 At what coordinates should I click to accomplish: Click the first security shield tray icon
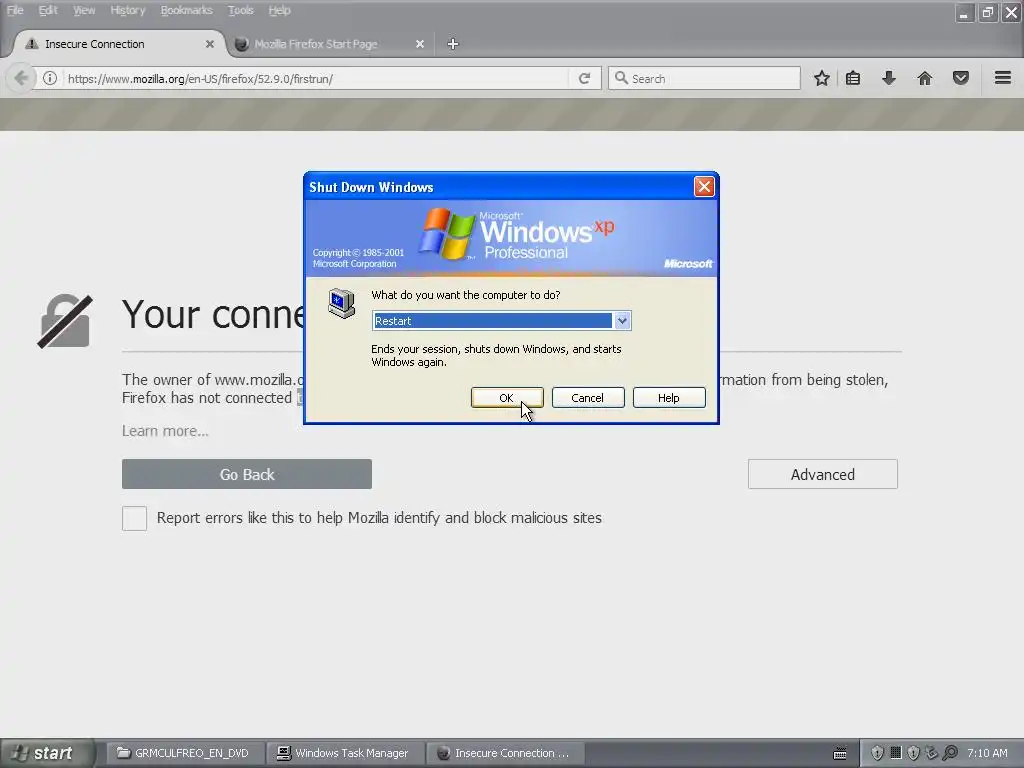[877, 753]
